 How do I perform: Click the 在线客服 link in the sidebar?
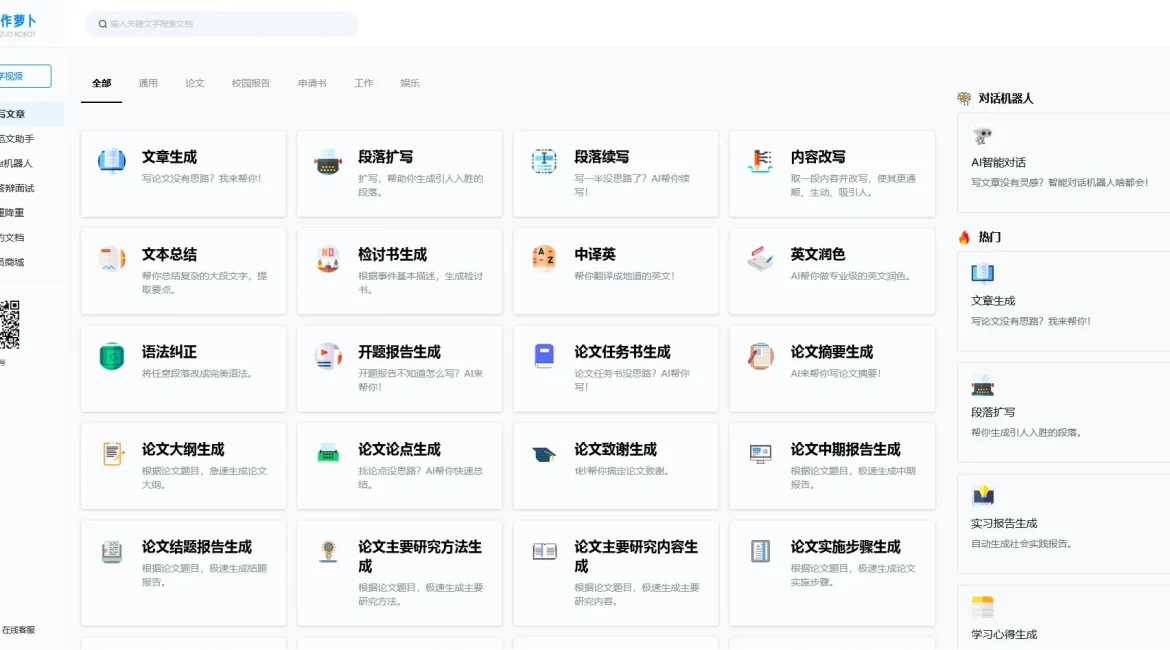(18, 630)
